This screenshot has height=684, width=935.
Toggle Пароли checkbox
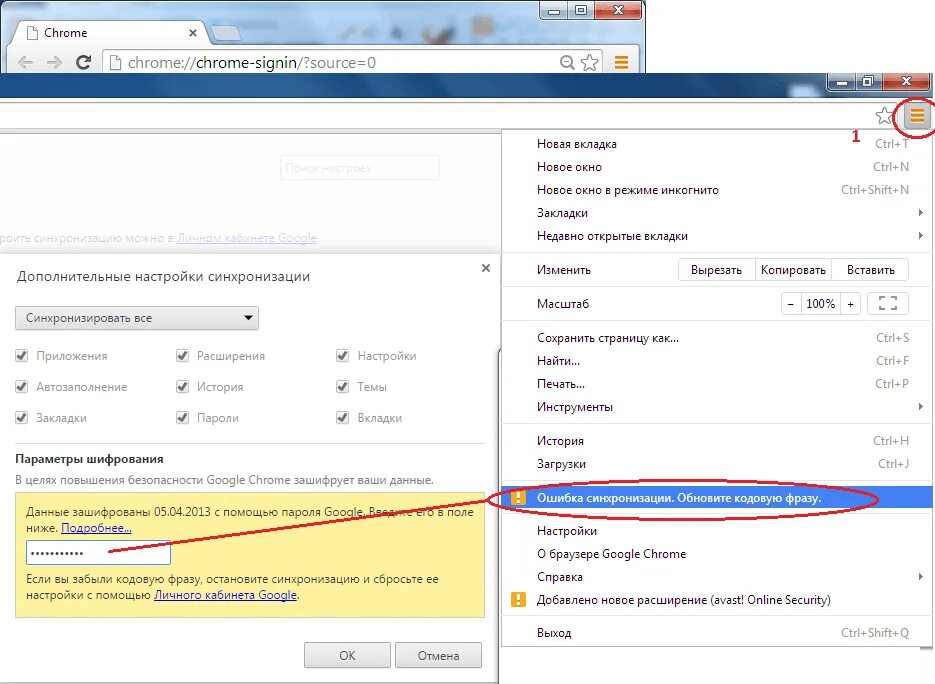[x=182, y=417]
